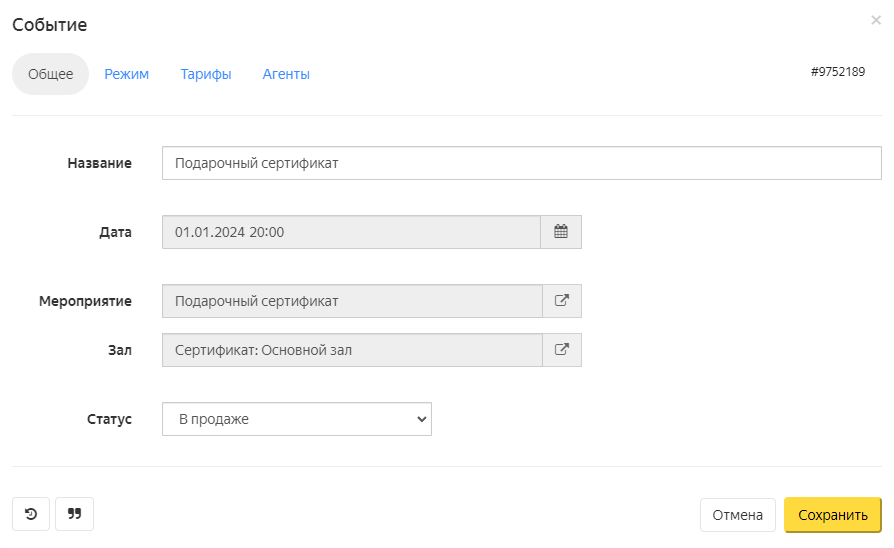Image resolution: width=894 pixels, height=548 pixels.
Task: Open the Режим tab
Action: click(127, 74)
